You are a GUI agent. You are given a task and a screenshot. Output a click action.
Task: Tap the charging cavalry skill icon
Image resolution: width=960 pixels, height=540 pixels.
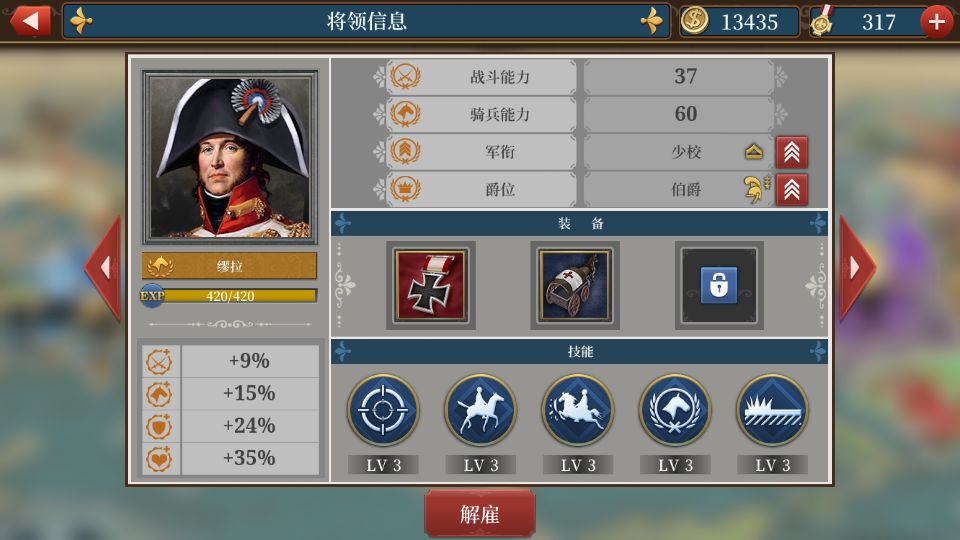point(578,410)
